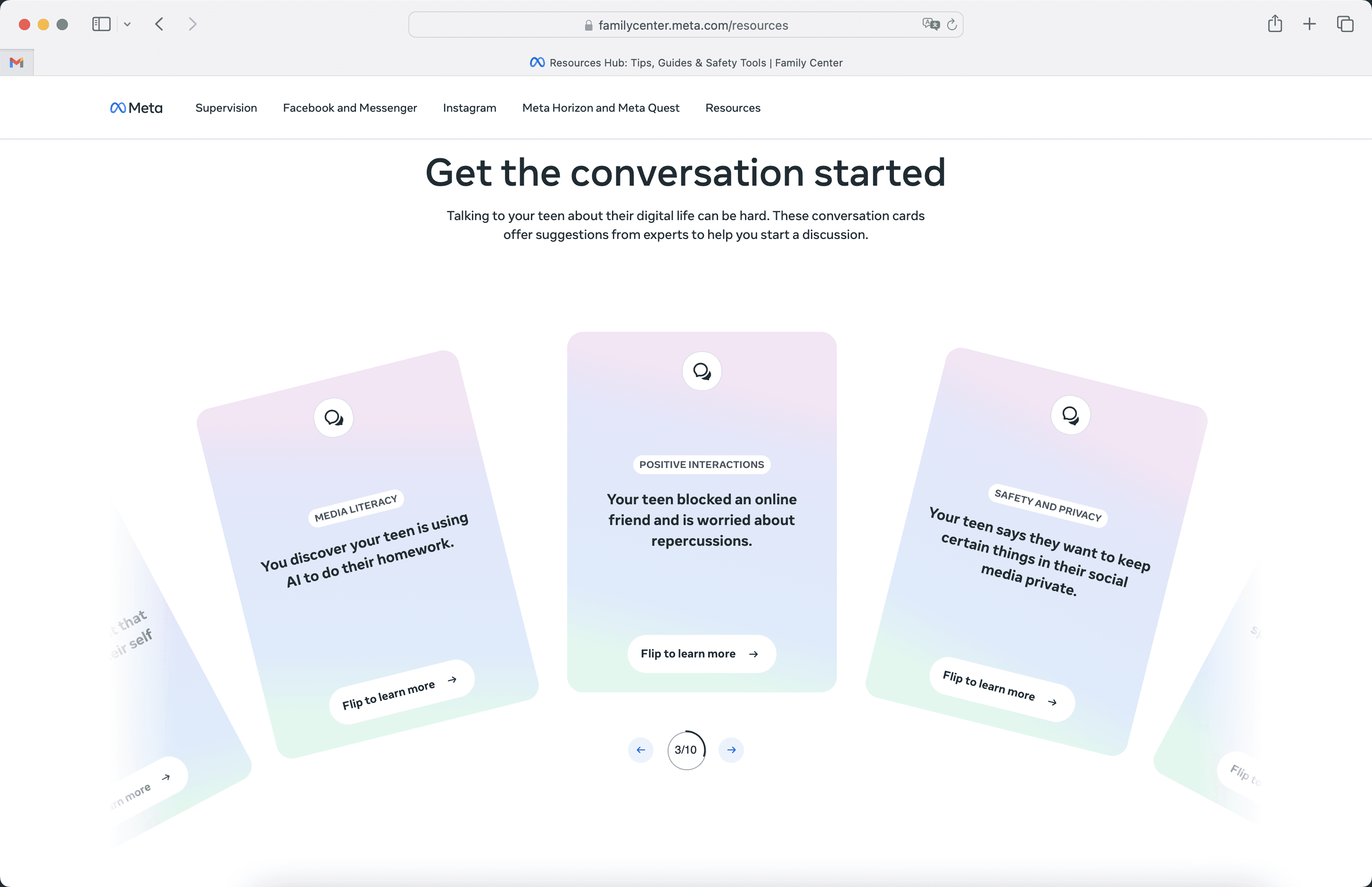Flip the Safety and Privacy card

(1001, 689)
